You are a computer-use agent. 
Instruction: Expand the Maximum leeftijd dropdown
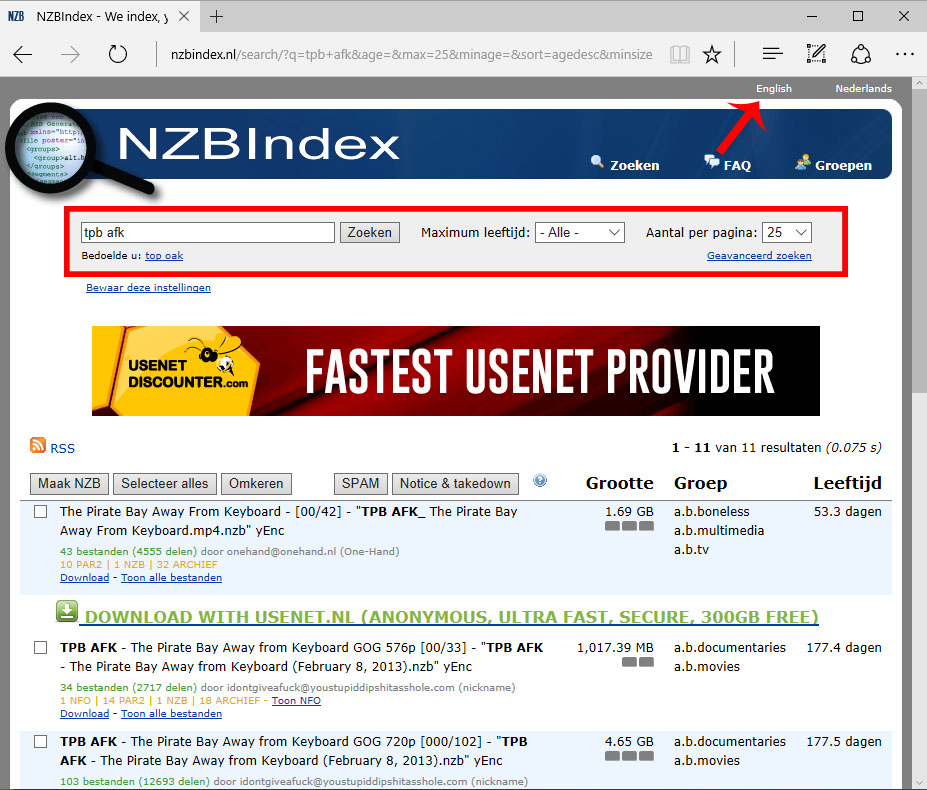point(579,232)
